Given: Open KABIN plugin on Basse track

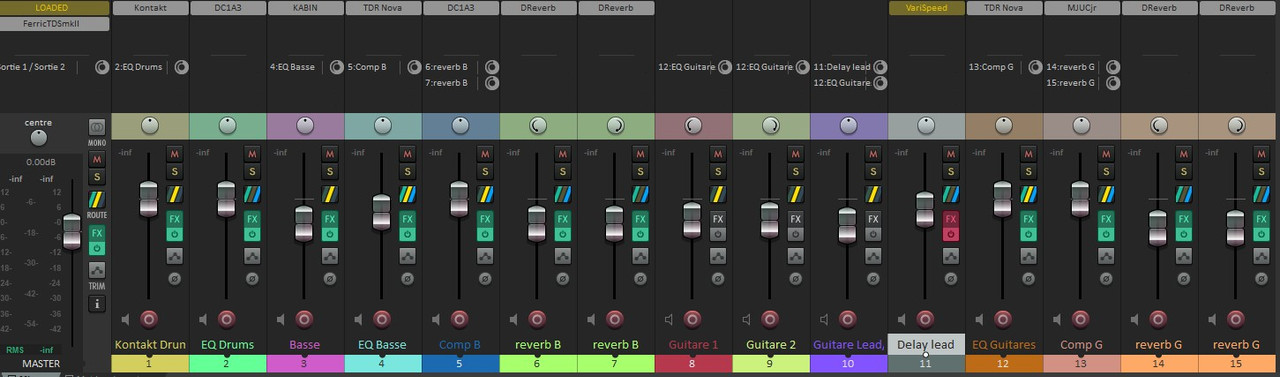Looking at the screenshot, I should tap(305, 8).
